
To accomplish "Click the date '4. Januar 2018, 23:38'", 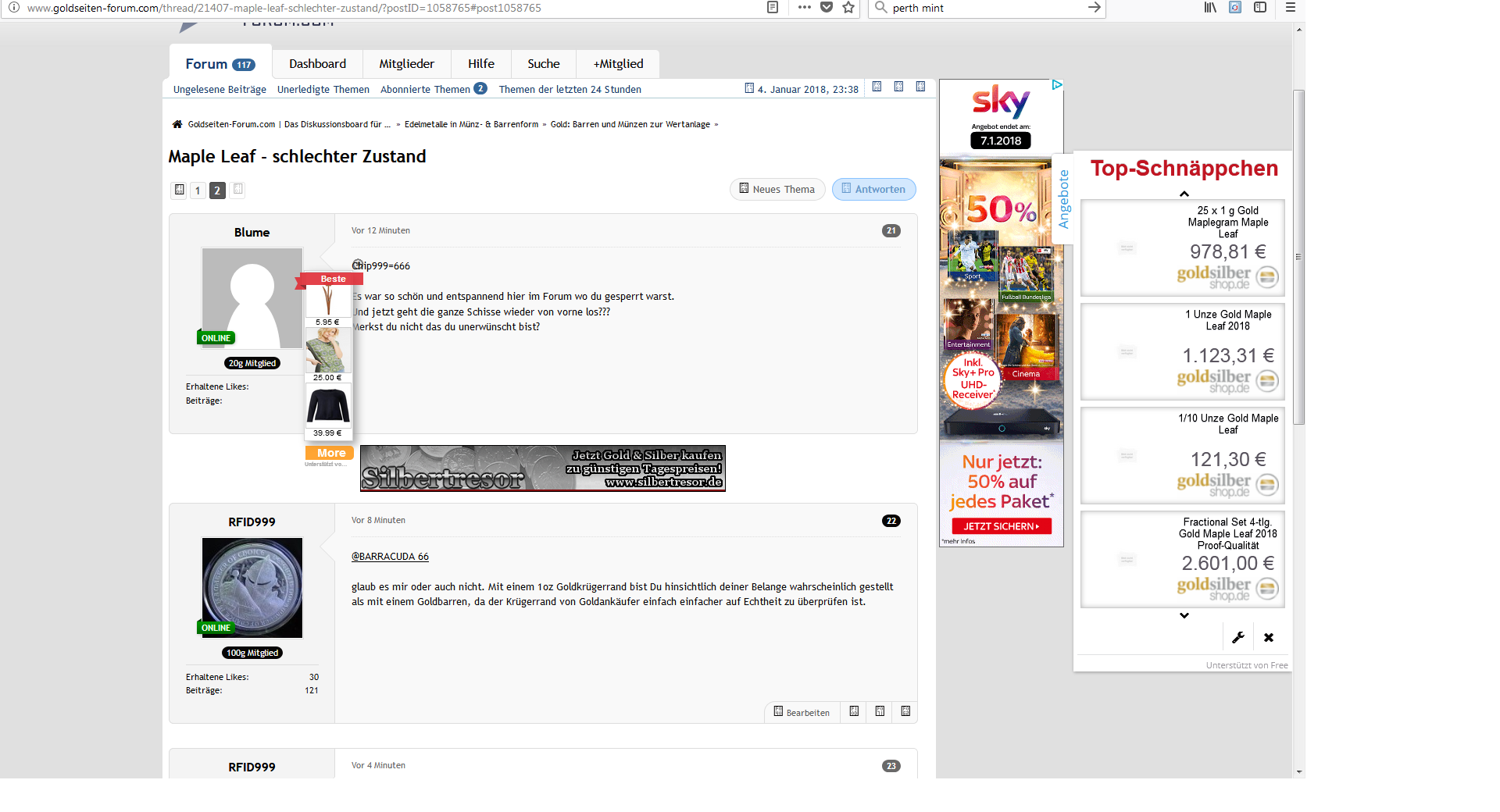I will coord(808,90).
